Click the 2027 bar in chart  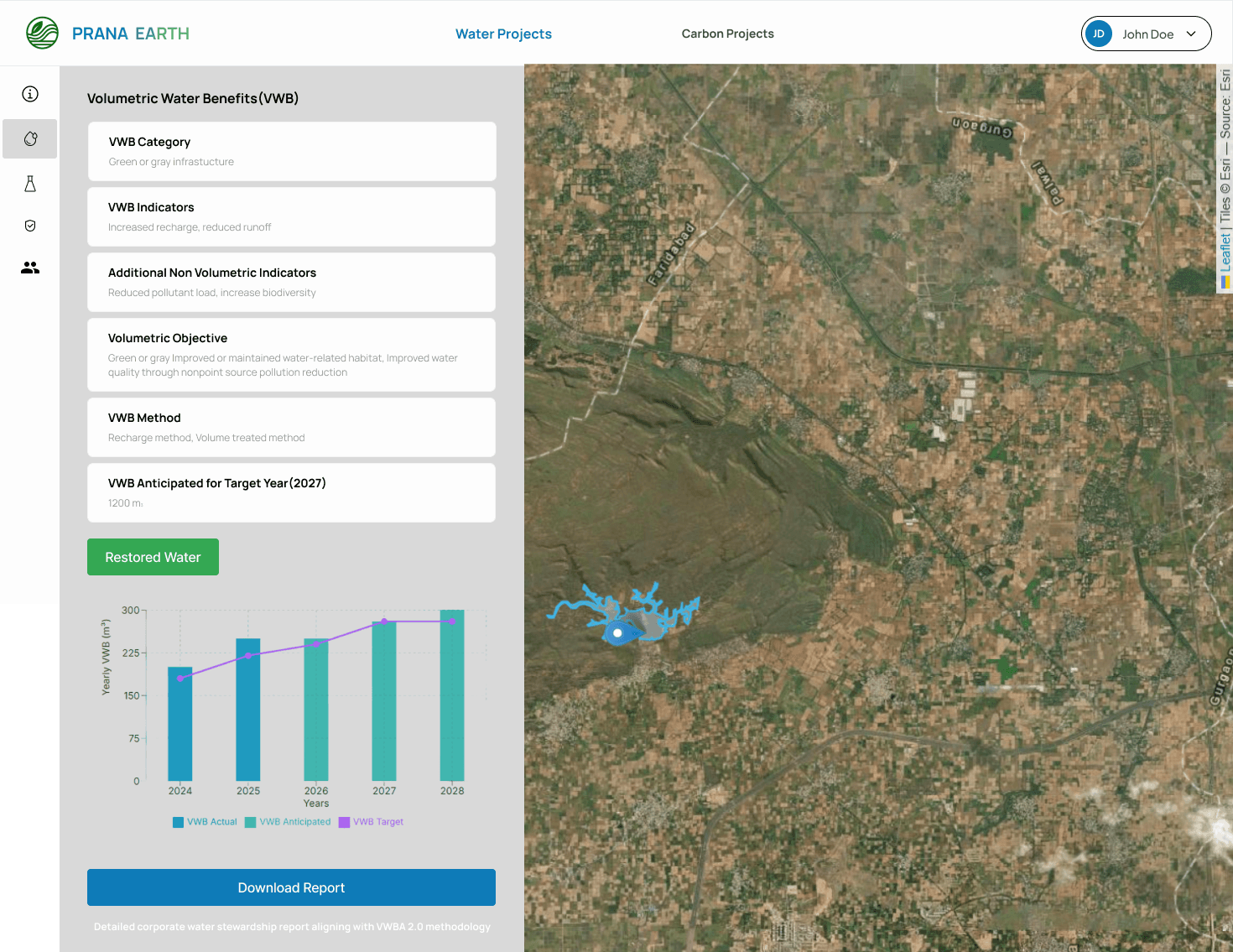click(x=384, y=701)
